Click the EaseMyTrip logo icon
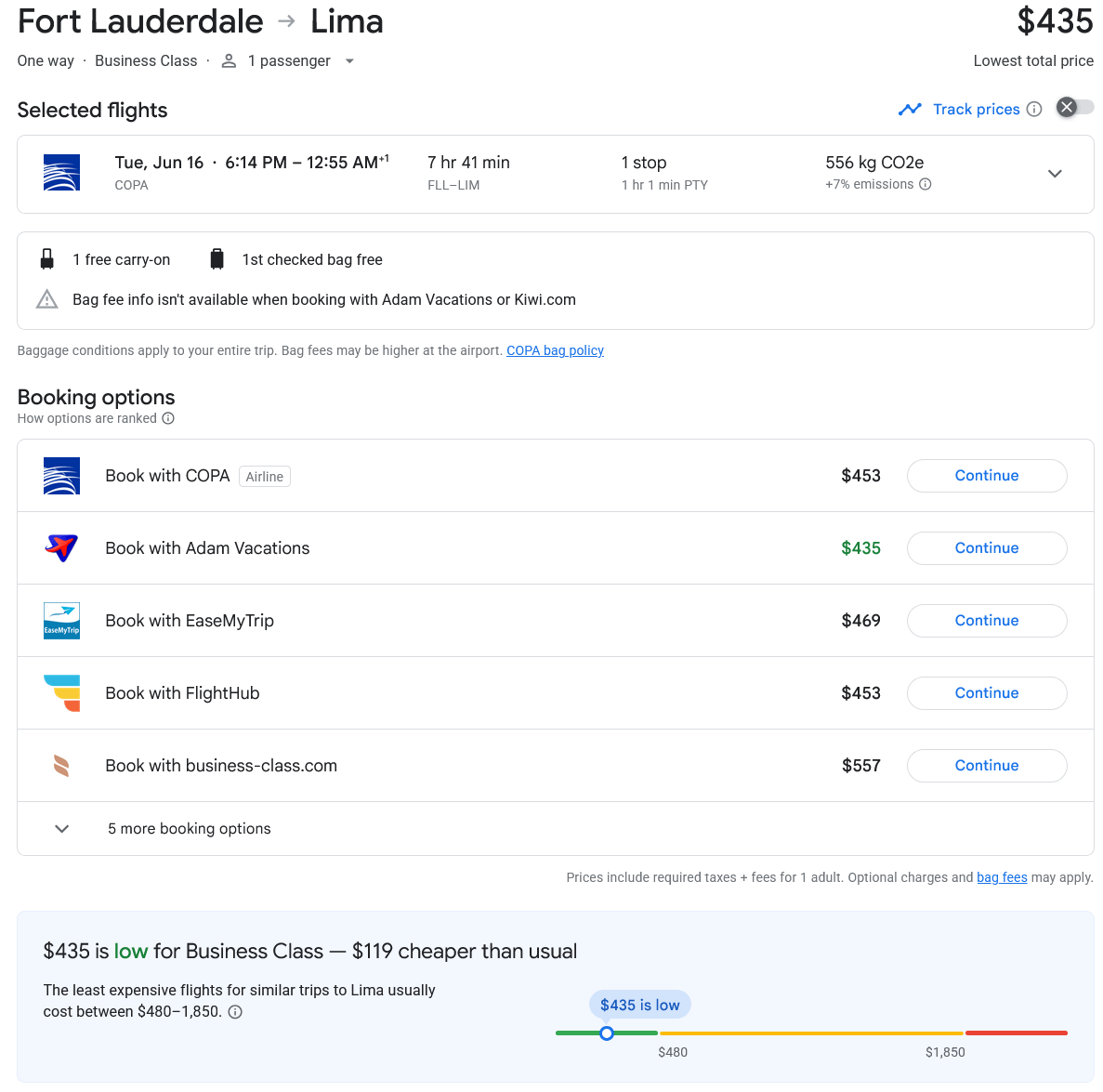1103x1092 pixels. point(61,621)
